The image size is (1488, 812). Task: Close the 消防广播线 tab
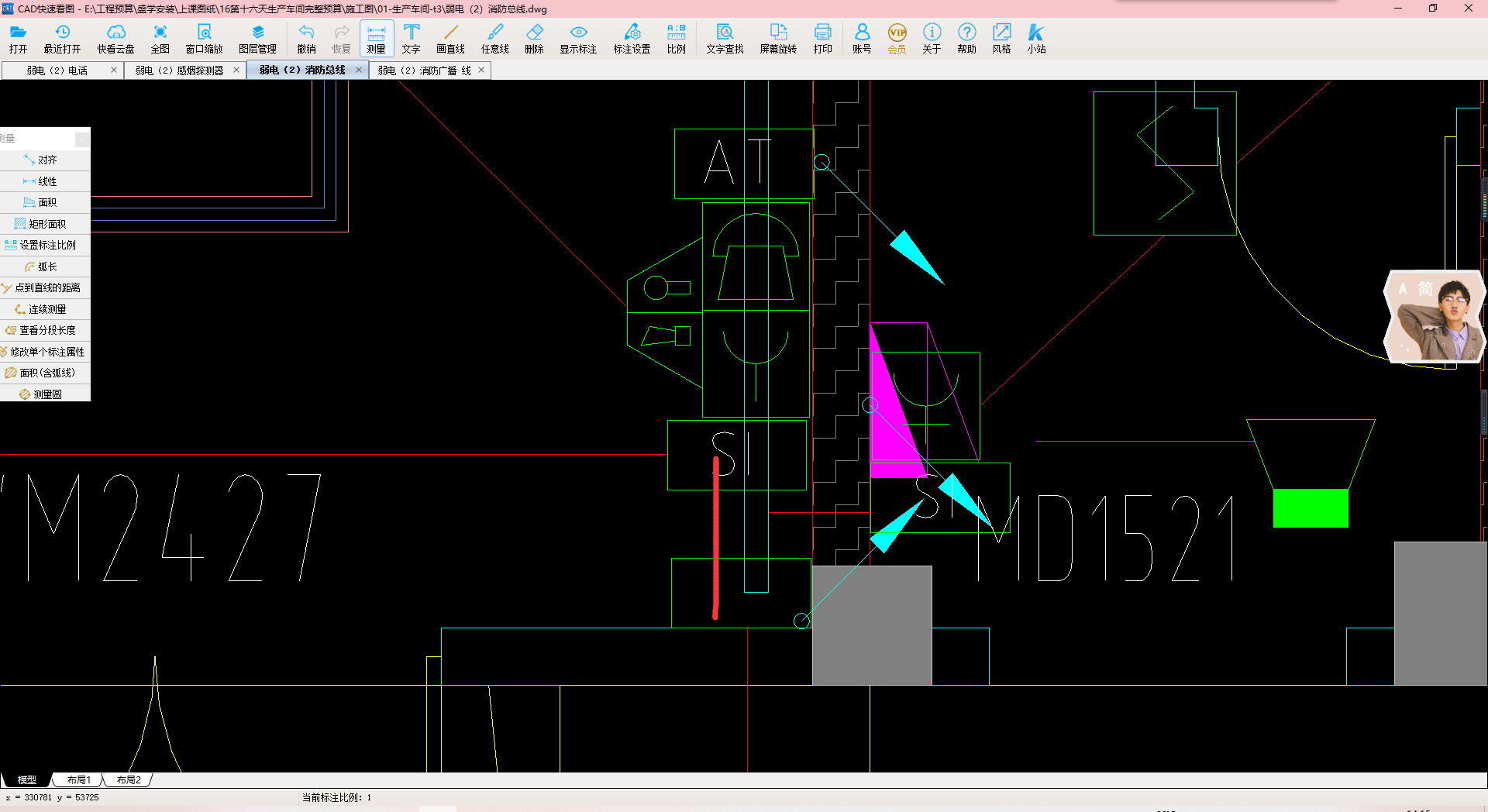click(x=481, y=70)
